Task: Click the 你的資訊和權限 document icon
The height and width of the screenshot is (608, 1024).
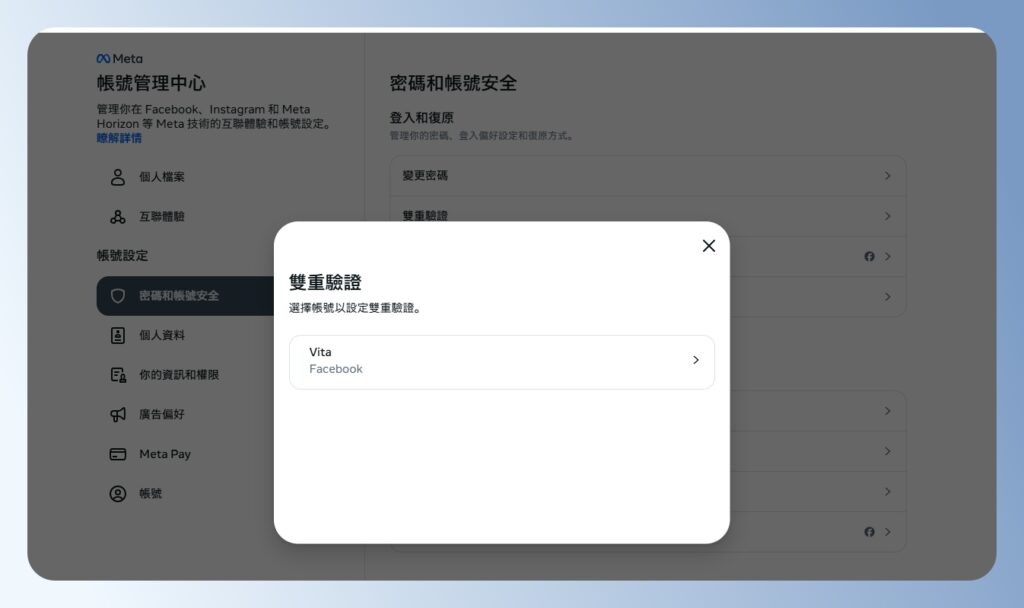Action: pyautogui.click(x=117, y=374)
